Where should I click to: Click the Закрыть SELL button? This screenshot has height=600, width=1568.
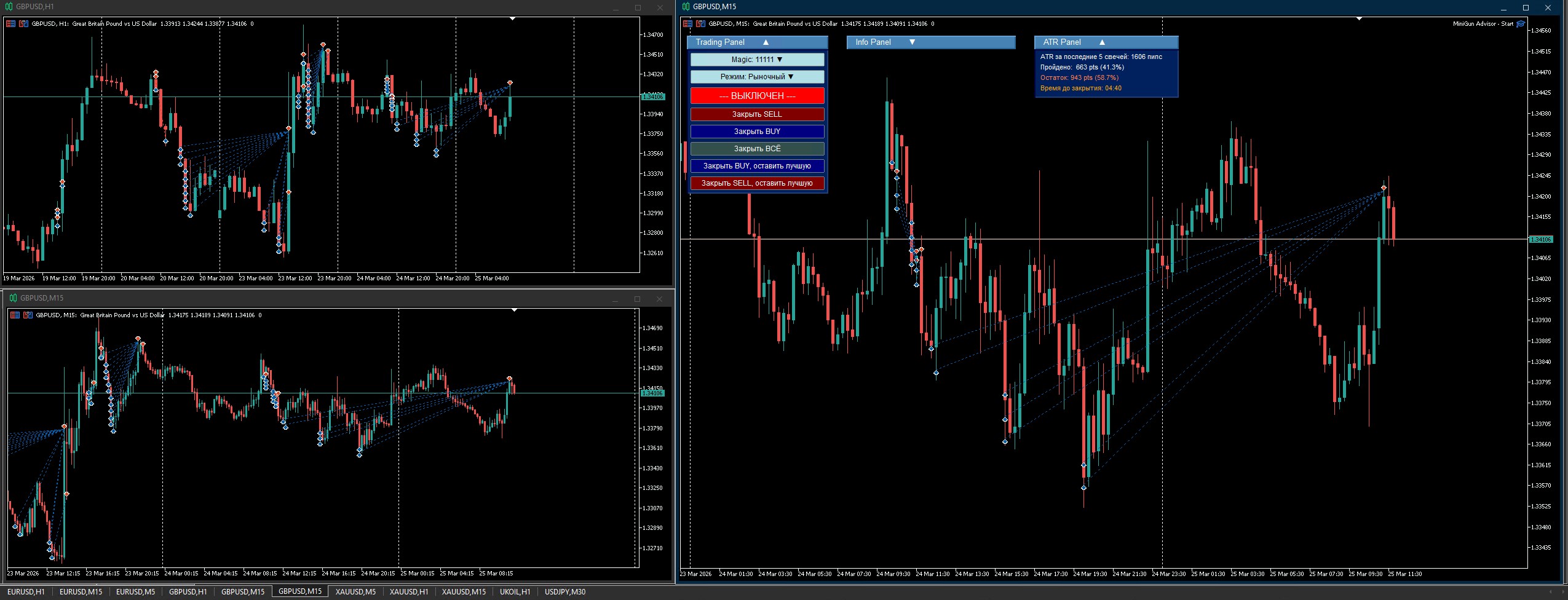coord(757,114)
